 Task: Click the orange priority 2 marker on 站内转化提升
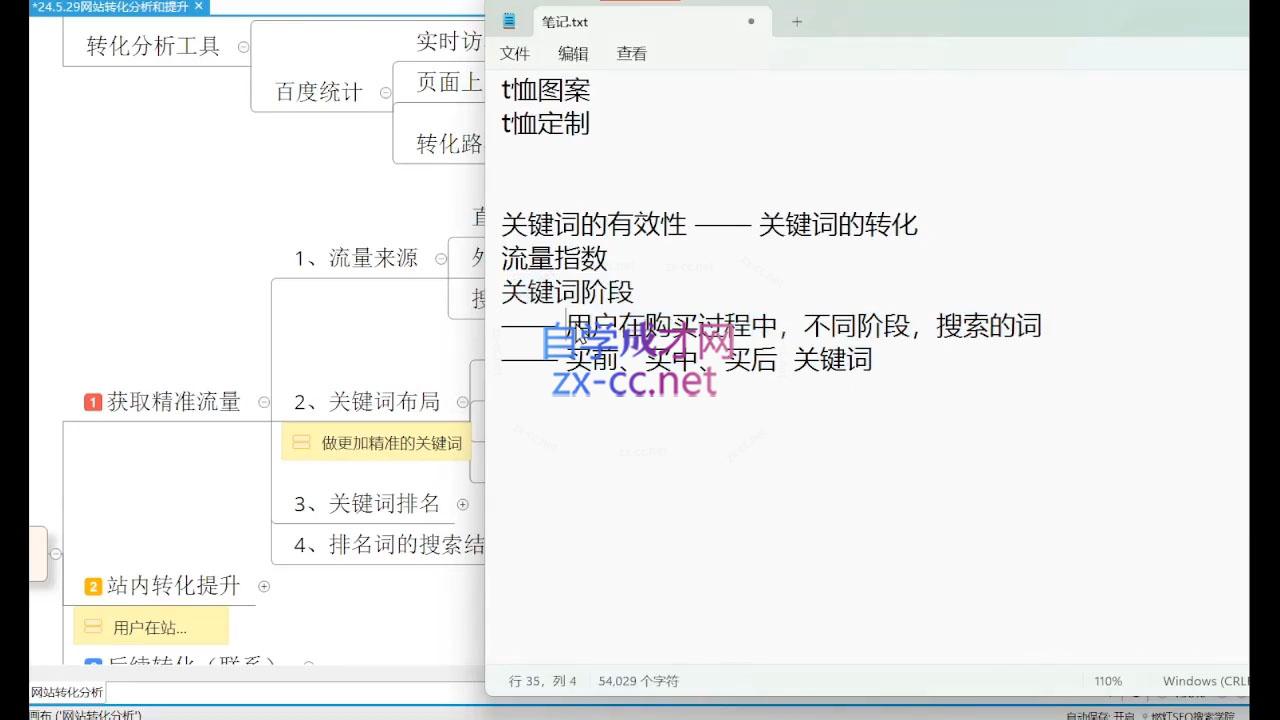(x=93, y=587)
